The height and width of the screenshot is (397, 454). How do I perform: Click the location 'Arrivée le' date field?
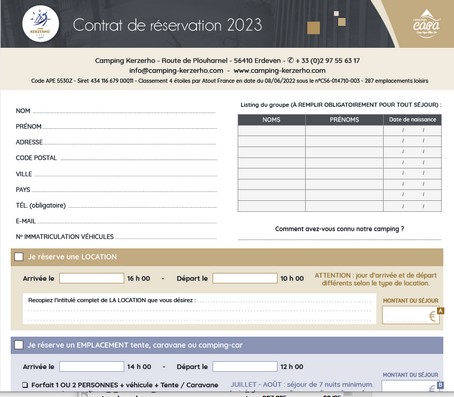point(92,278)
